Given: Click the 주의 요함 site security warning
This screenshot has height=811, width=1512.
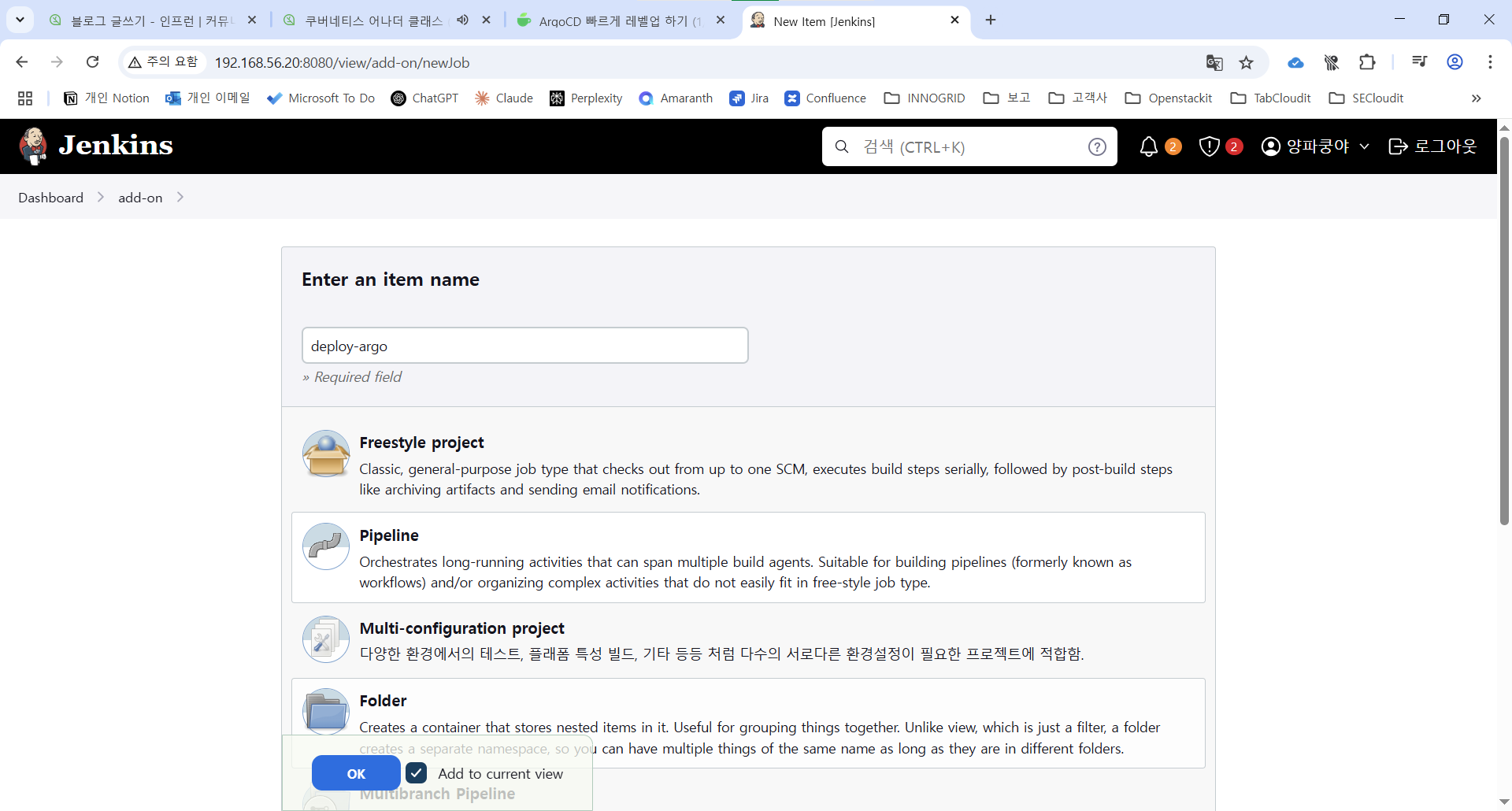Looking at the screenshot, I should (163, 62).
